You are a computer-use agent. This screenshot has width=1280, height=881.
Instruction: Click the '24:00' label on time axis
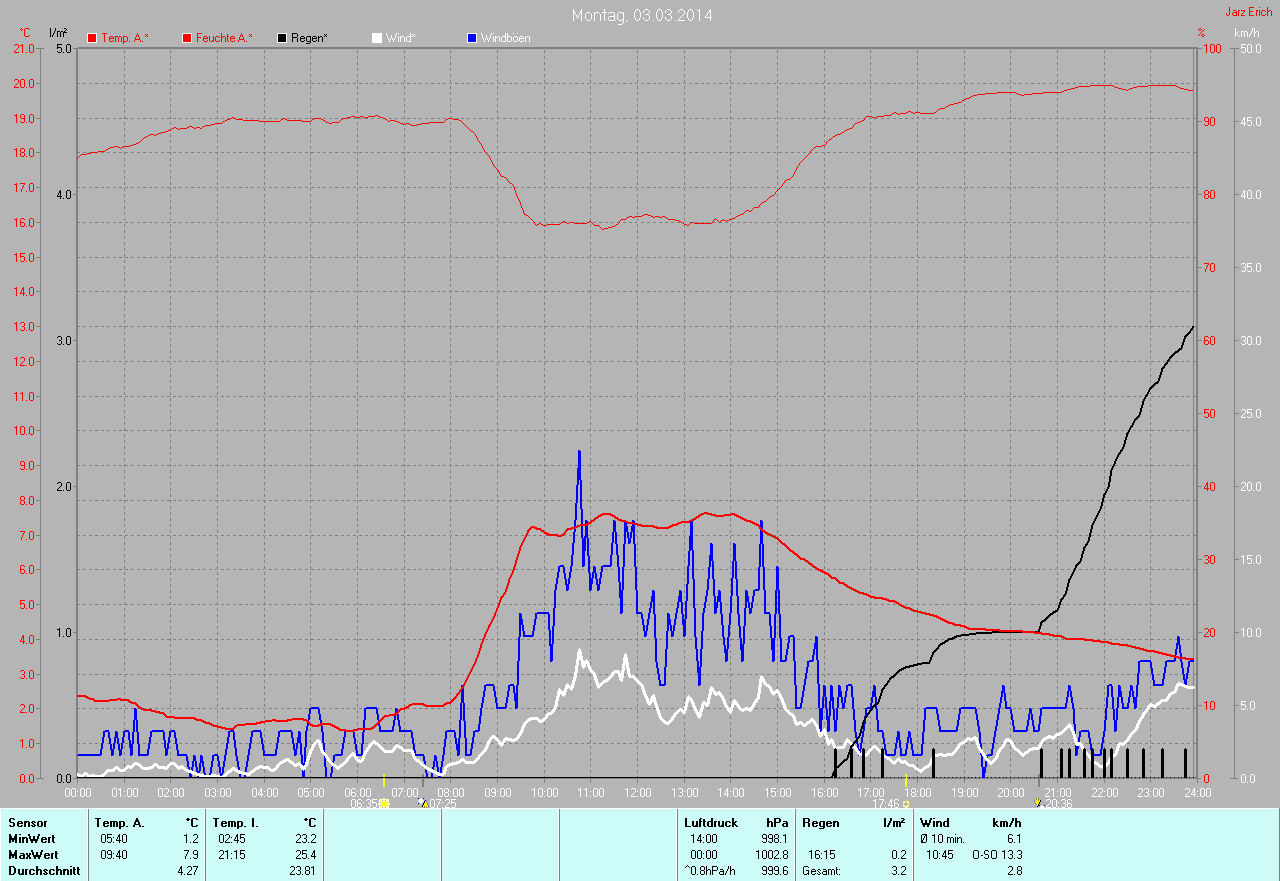point(1197,792)
